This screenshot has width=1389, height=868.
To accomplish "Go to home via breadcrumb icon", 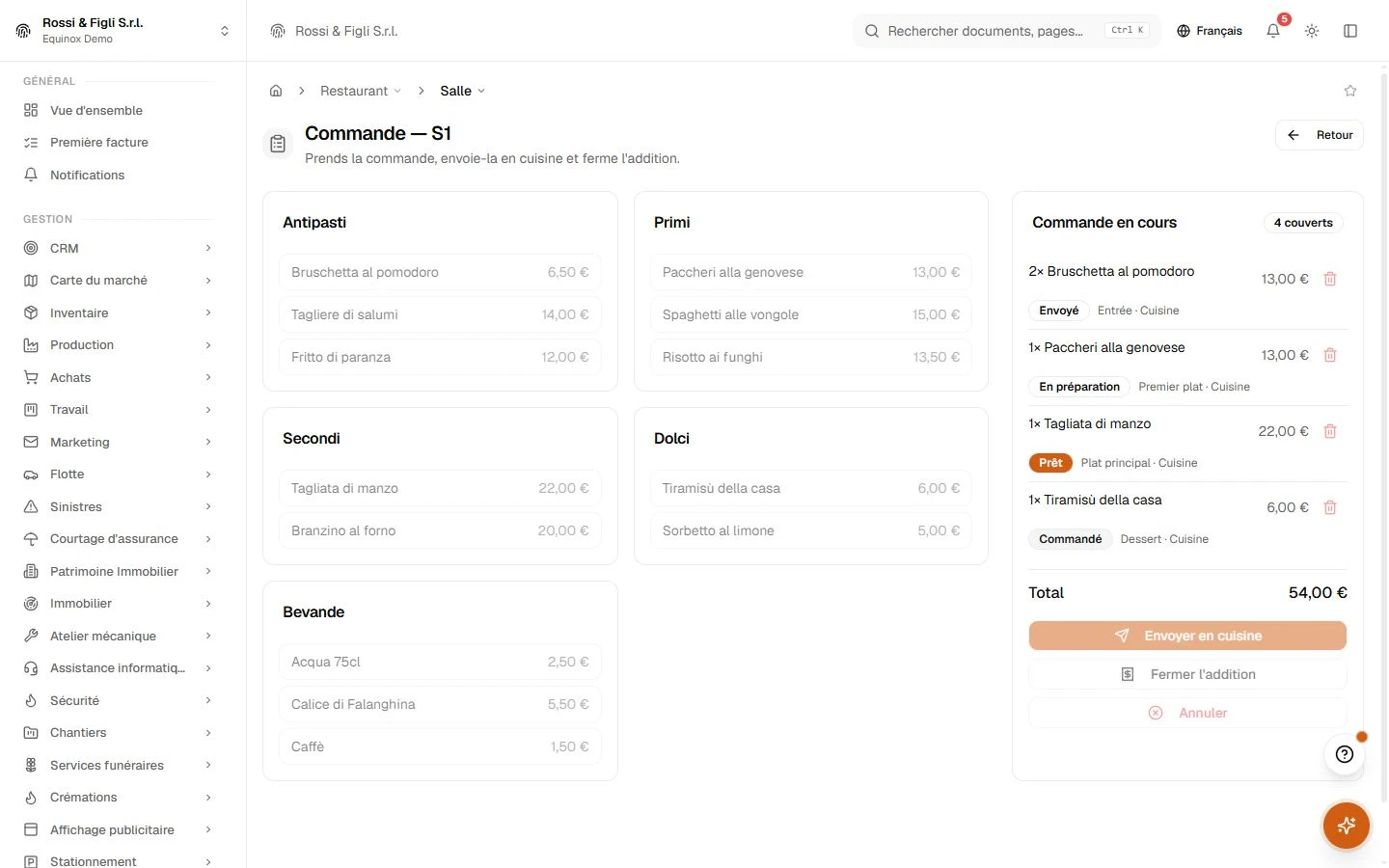I will pos(276,91).
